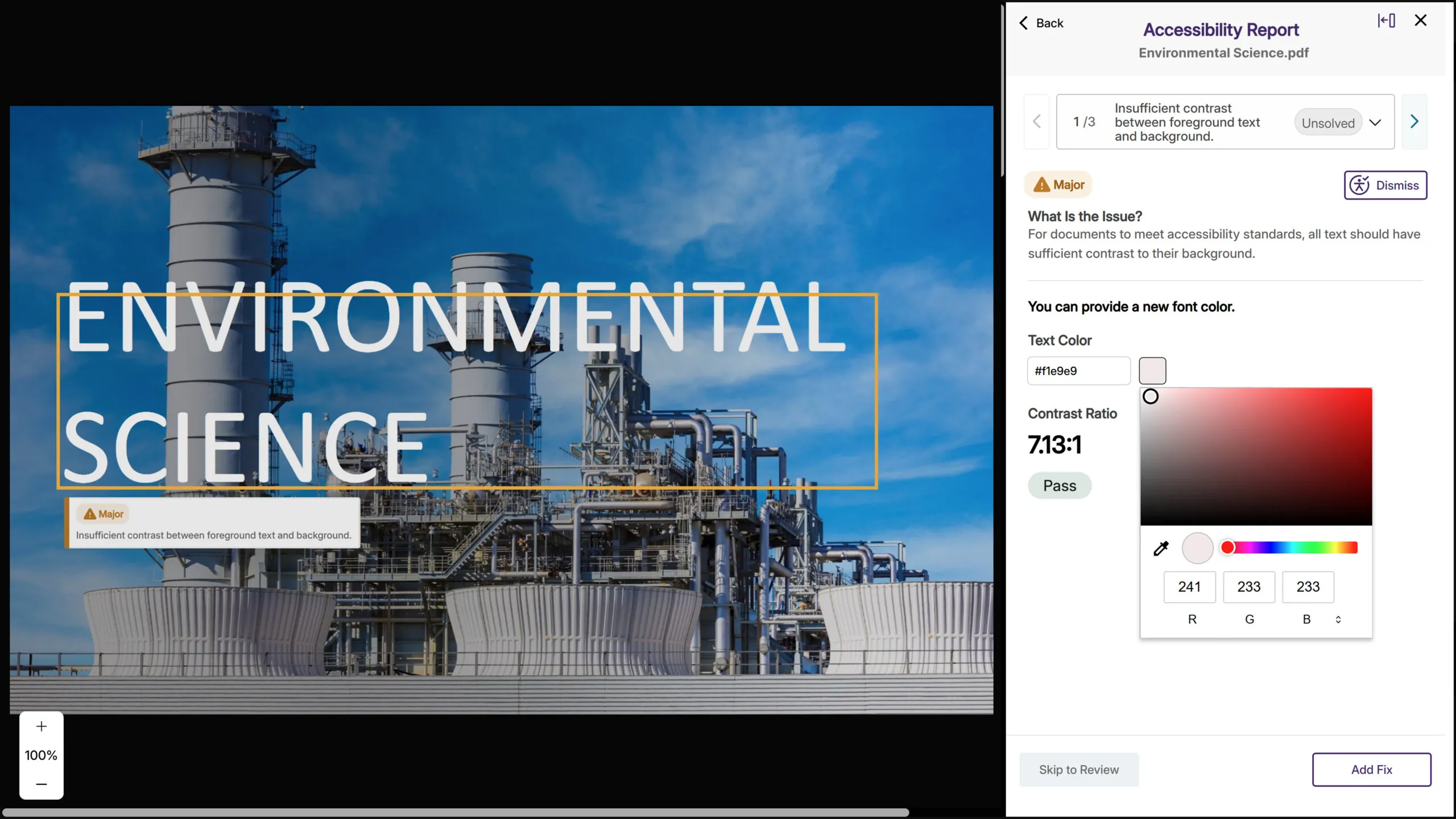
Task: Go to next issue with right chevron
Action: [x=1414, y=122]
